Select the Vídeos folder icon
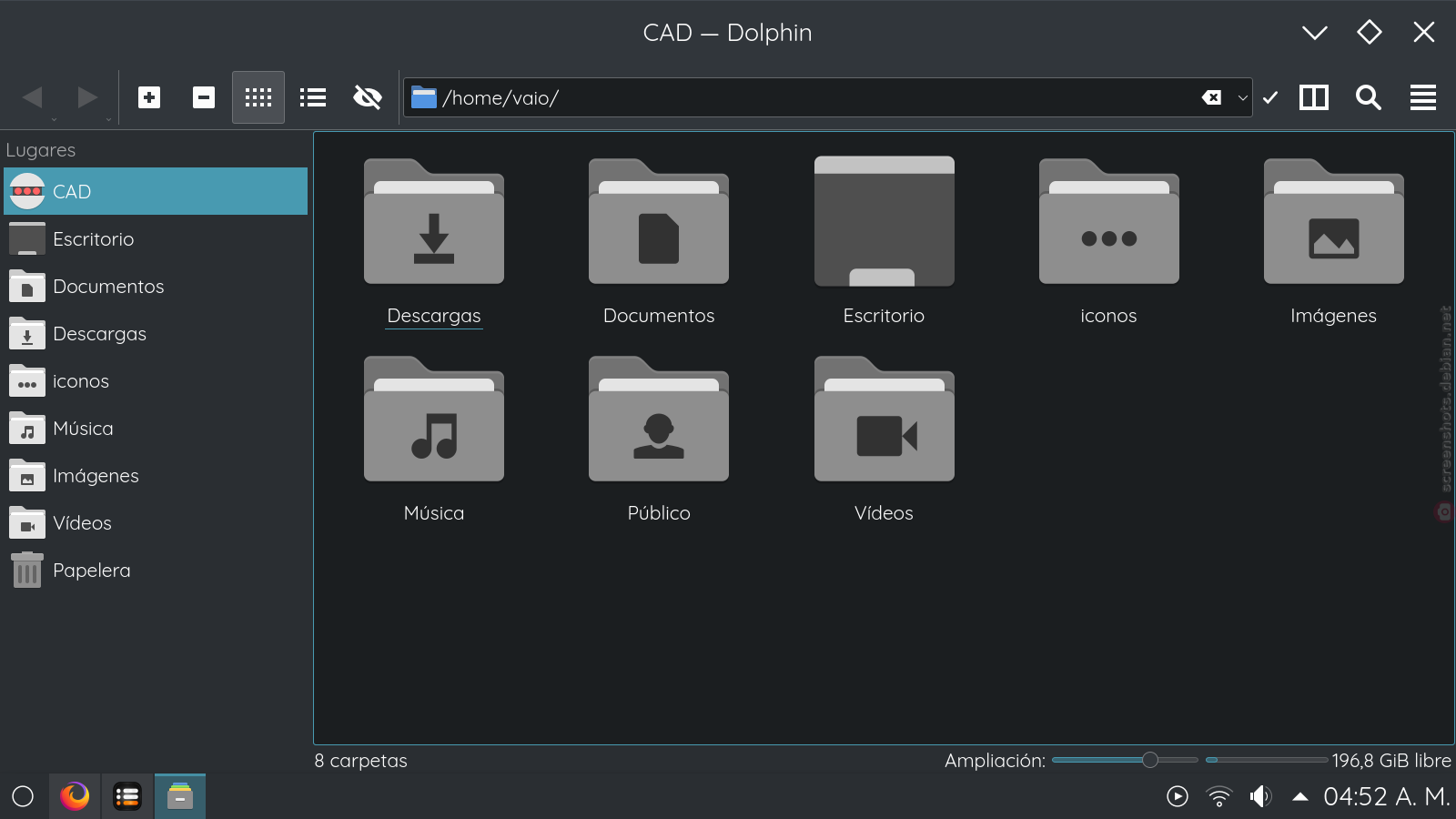This screenshot has height=819, width=1456. (x=884, y=419)
